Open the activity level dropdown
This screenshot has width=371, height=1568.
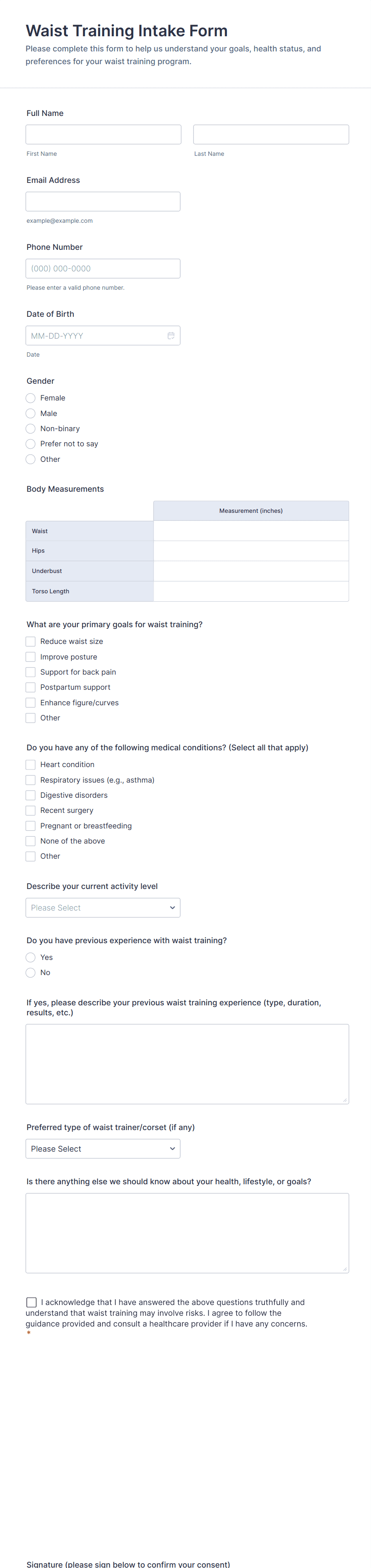(103, 908)
